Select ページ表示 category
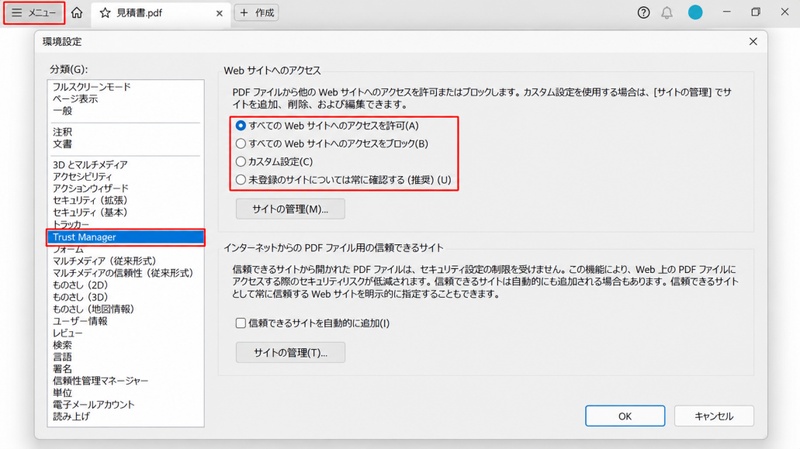Viewport: 800px width, 449px height. point(75,99)
